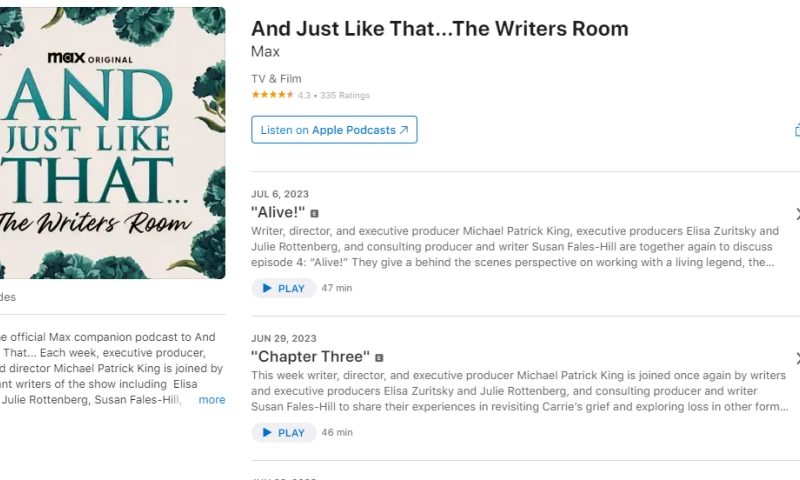Expand podcast description with "more"
This screenshot has width=800, height=480.
pos(212,400)
